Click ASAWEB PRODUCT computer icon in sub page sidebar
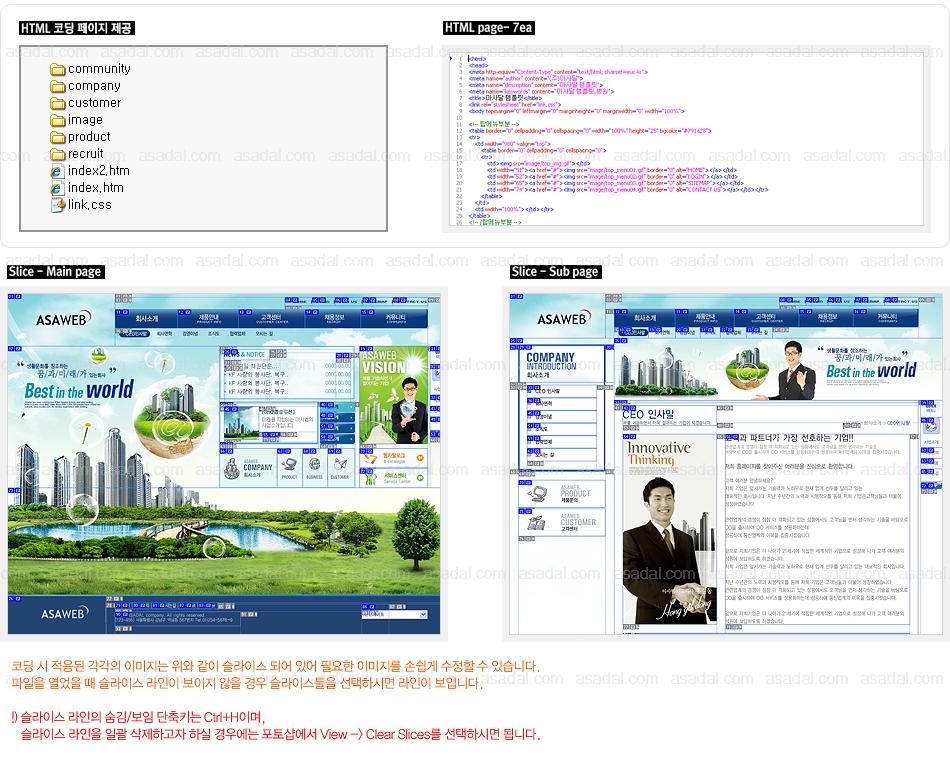 point(538,493)
